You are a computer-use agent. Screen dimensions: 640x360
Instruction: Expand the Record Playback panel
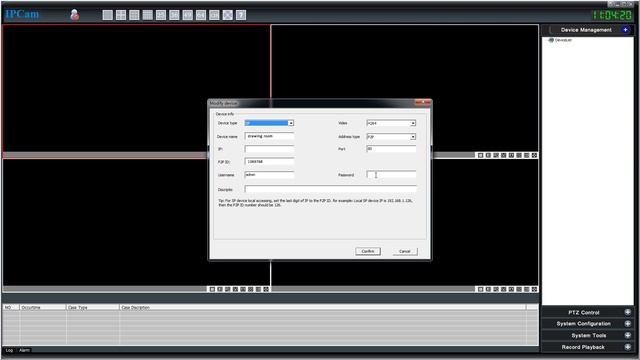[628, 347]
